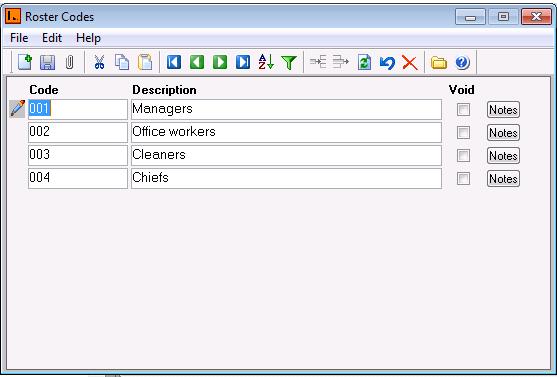Click the blue undo arrow icon
557x377 pixels.
coord(387,63)
